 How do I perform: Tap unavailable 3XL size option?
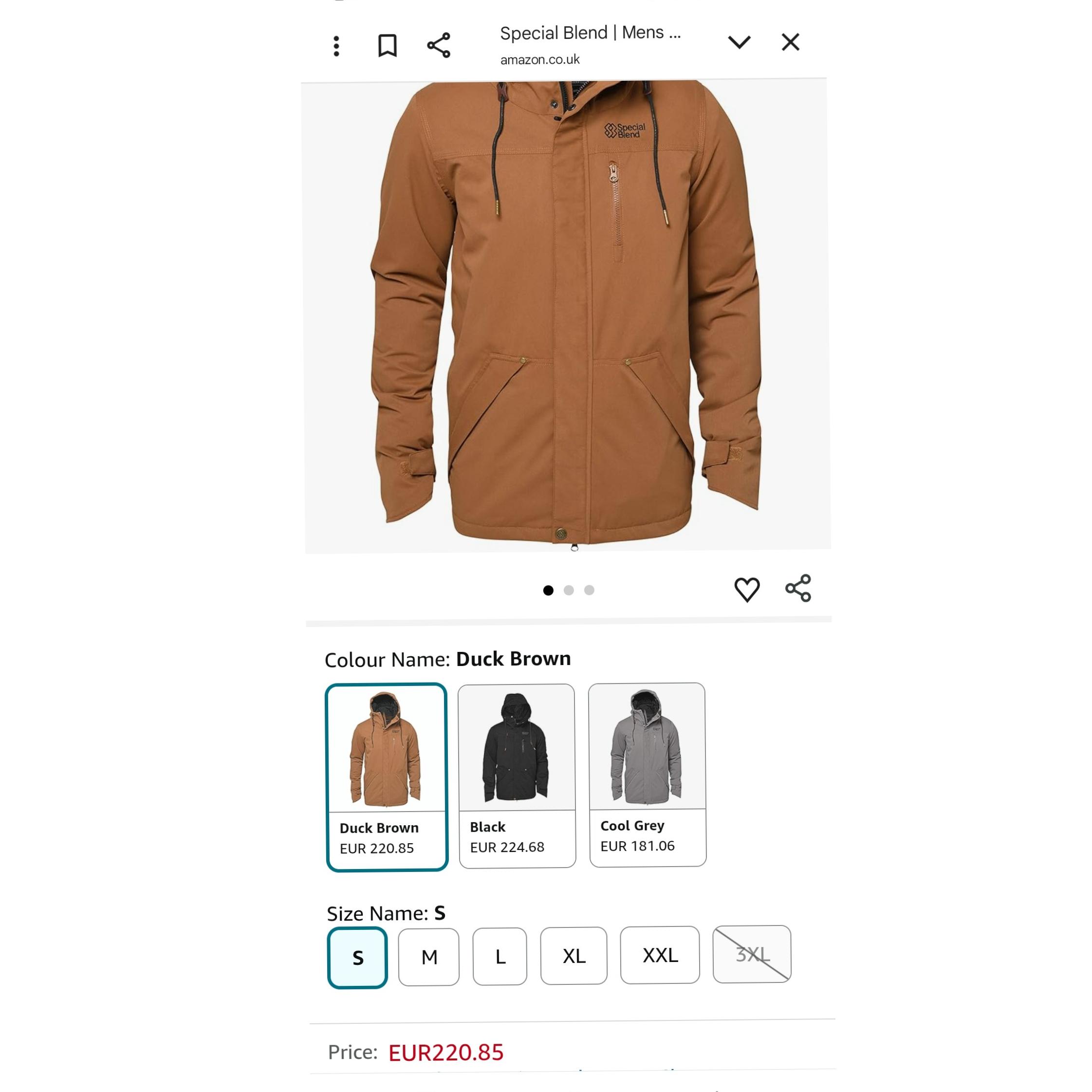pyautogui.click(x=752, y=954)
